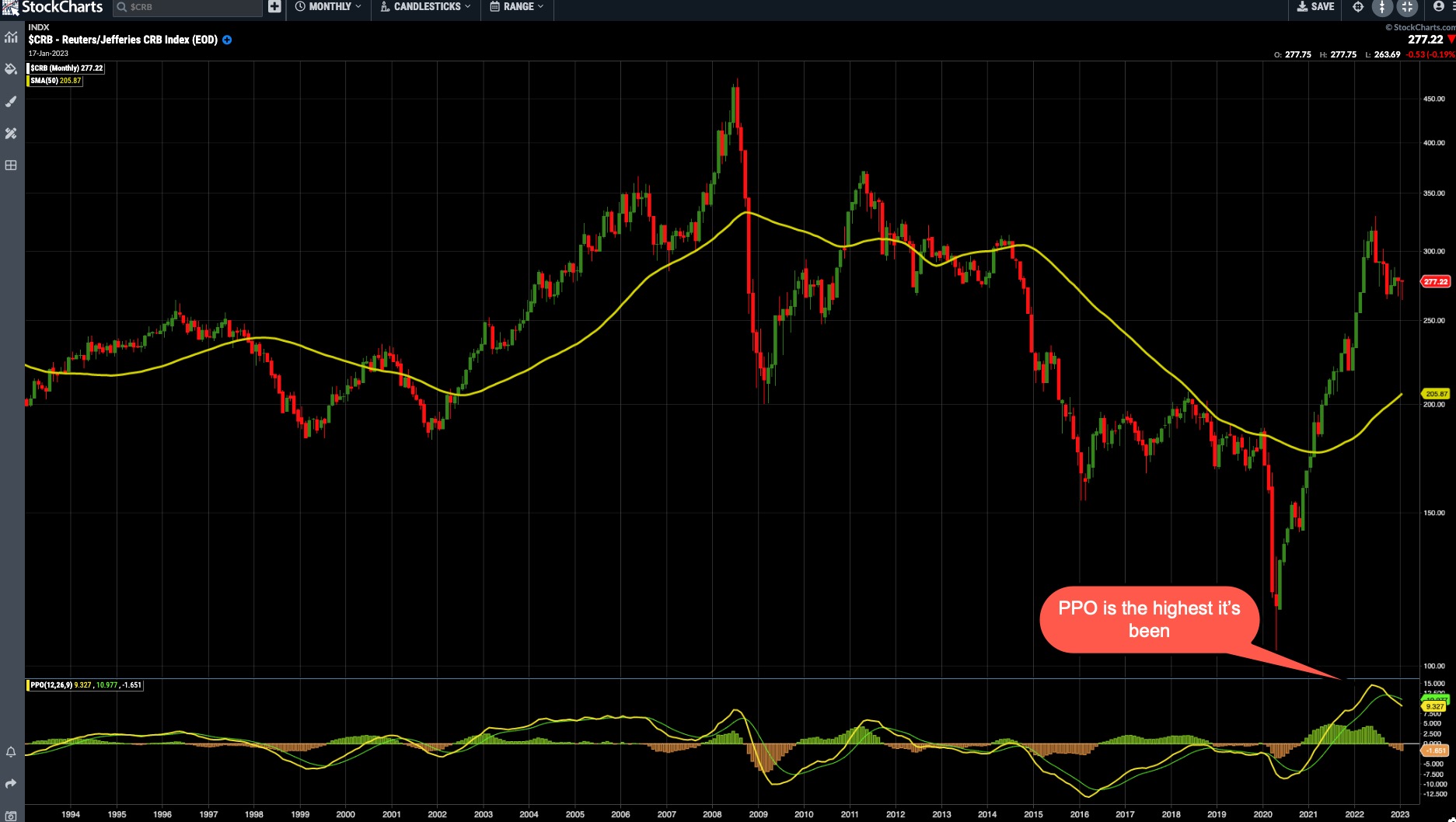Open the grid layout icon in sidebar
Image resolution: width=1456 pixels, height=822 pixels.
(x=11, y=165)
